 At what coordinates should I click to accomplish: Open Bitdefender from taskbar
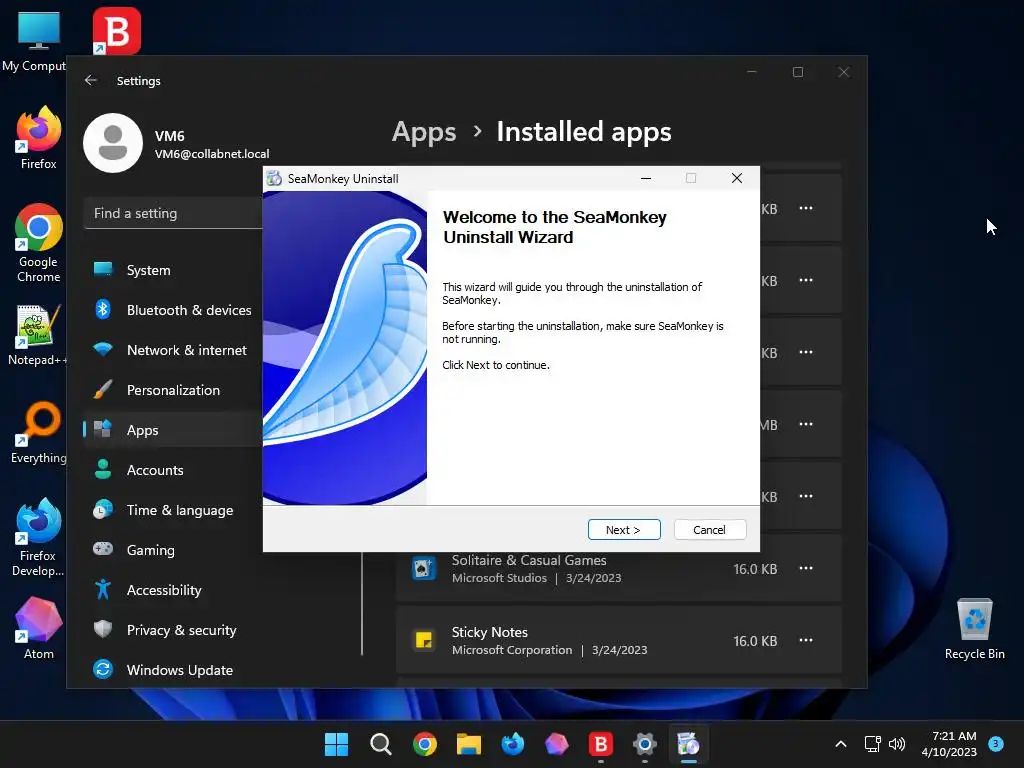click(x=601, y=744)
